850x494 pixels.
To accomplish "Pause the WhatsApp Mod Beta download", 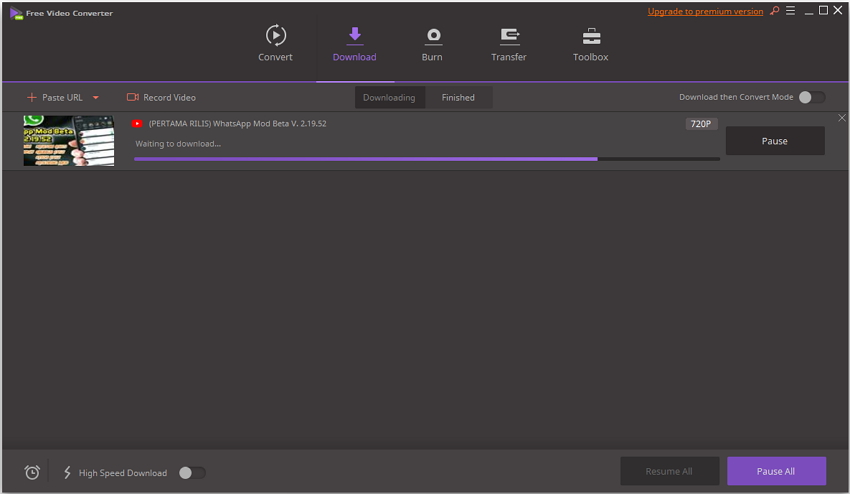I will 775,141.
